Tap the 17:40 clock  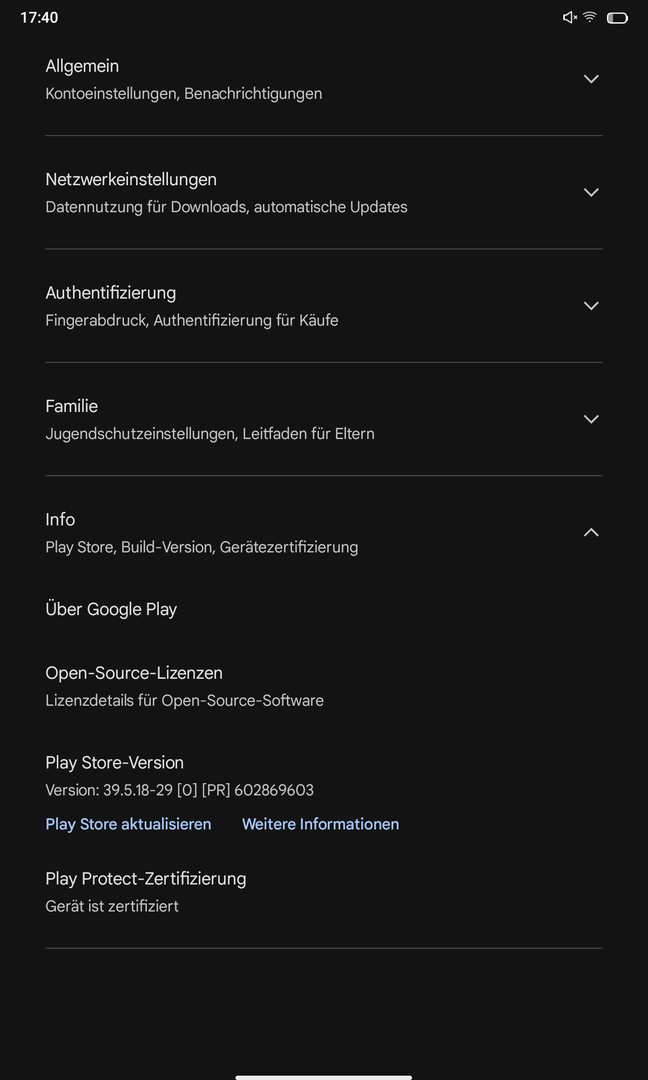[x=39, y=17]
